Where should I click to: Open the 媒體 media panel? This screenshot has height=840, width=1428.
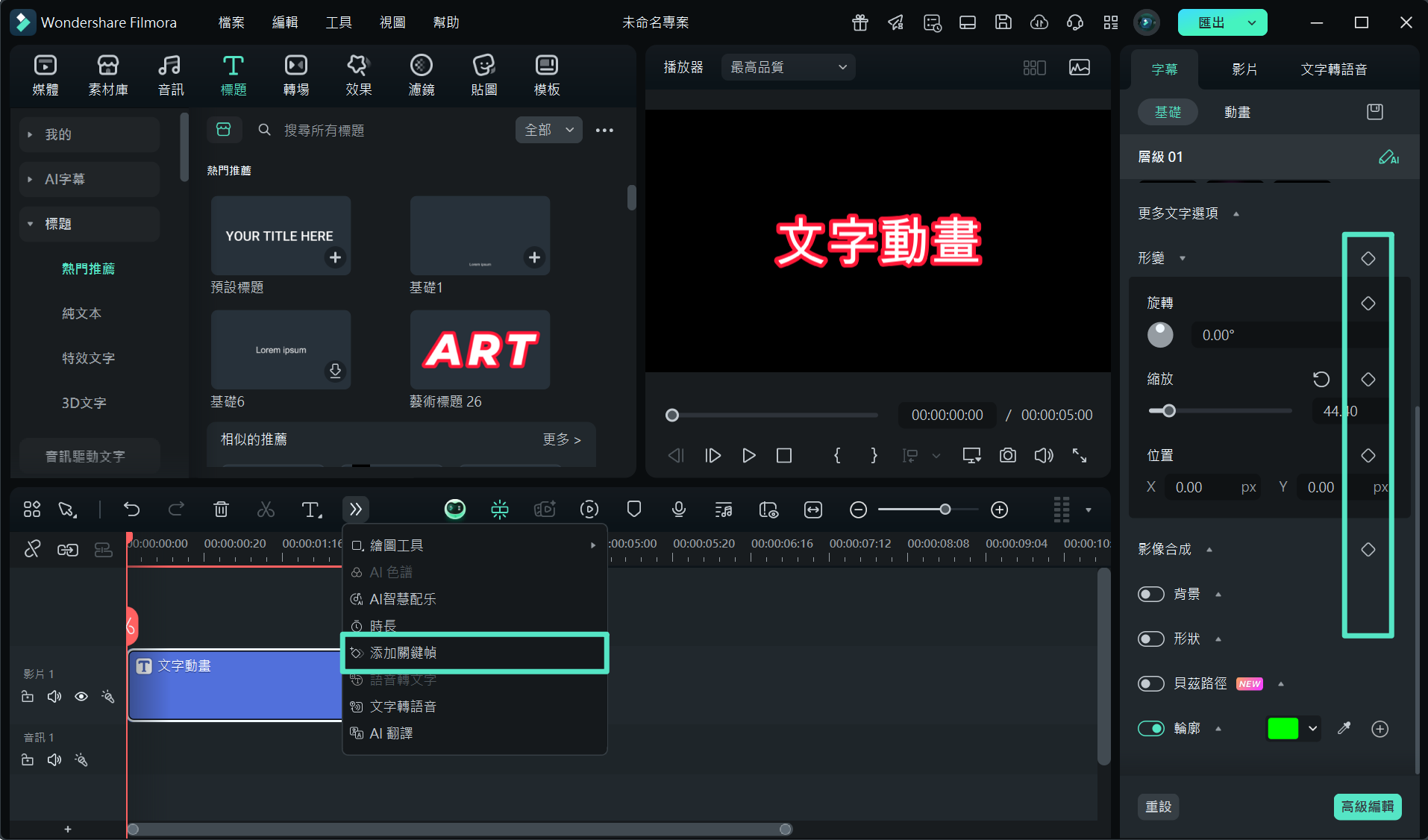[46, 75]
